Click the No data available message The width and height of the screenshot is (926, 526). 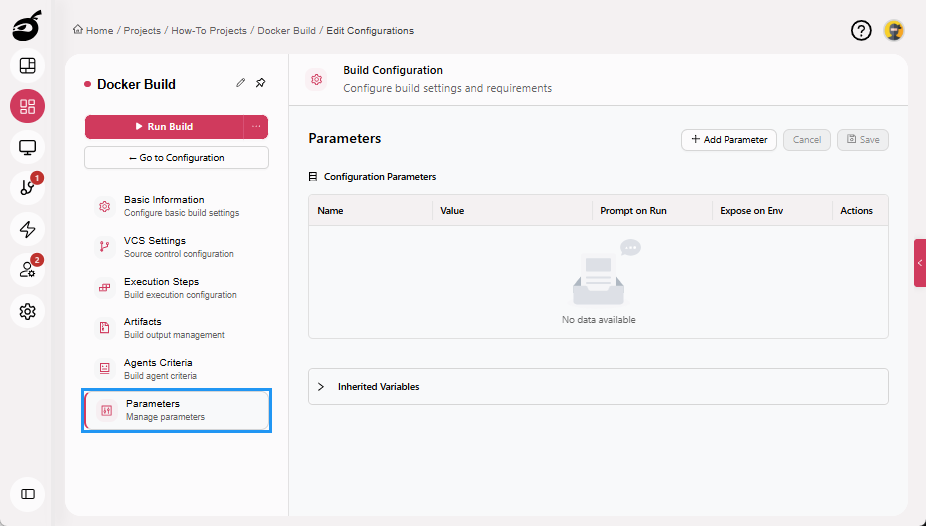pyautogui.click(x=599, y=320)
